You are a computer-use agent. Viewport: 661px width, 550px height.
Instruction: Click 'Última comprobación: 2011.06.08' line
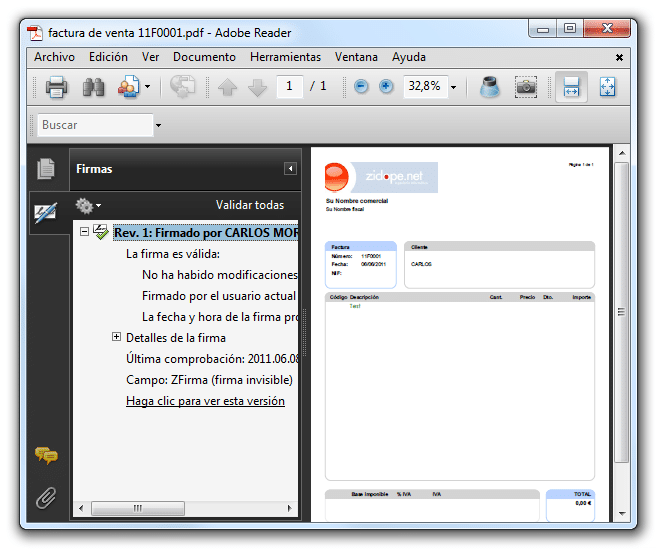coord(212,359)
